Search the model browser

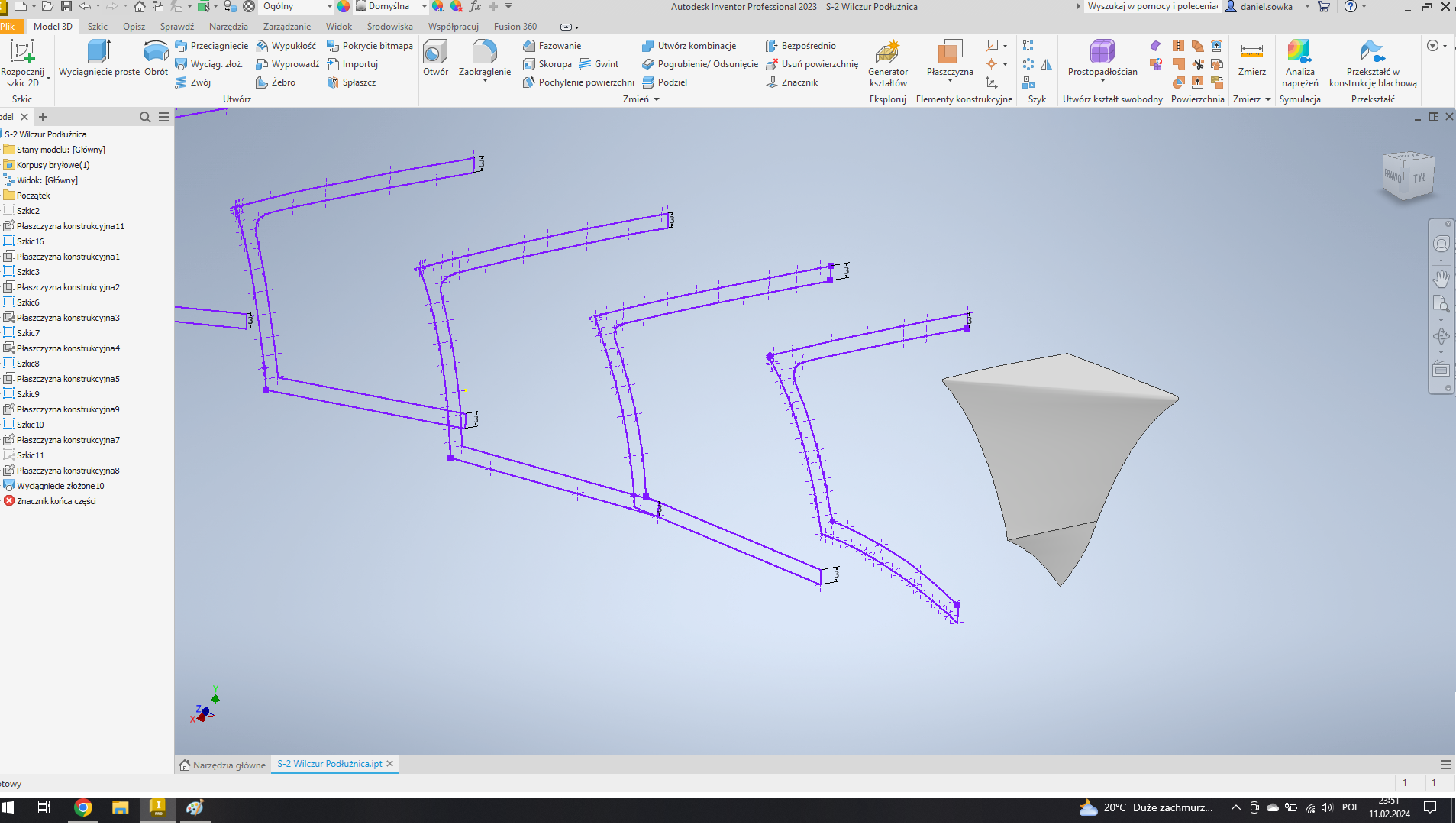tap(145, 117)
